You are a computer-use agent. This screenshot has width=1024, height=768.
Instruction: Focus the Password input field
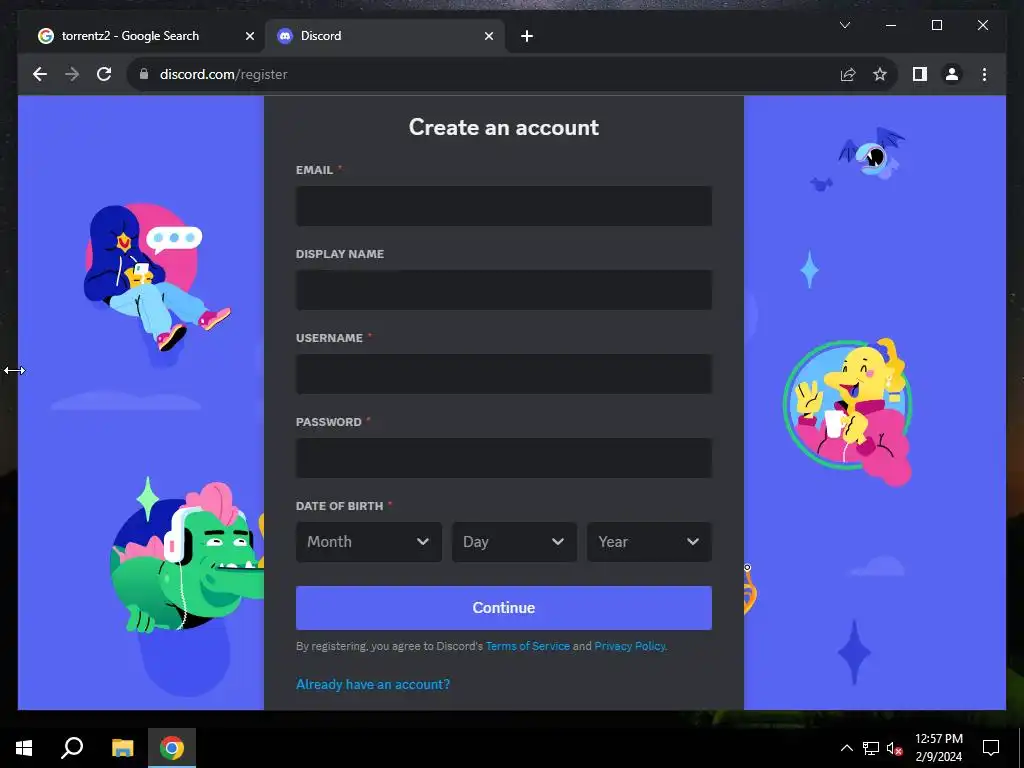point(504,458)
